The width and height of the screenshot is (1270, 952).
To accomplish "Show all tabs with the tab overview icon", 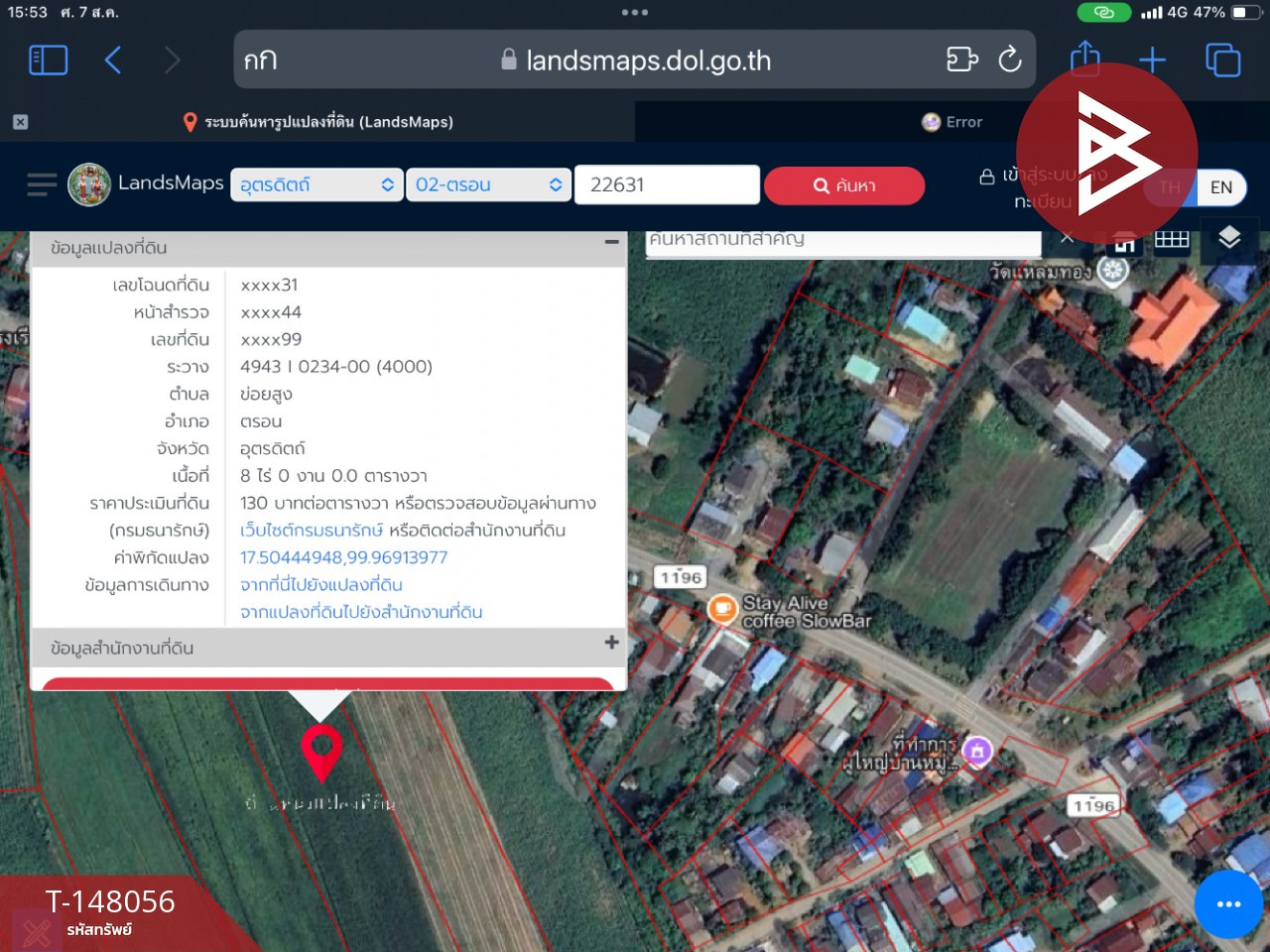I will pos(1222,60).
